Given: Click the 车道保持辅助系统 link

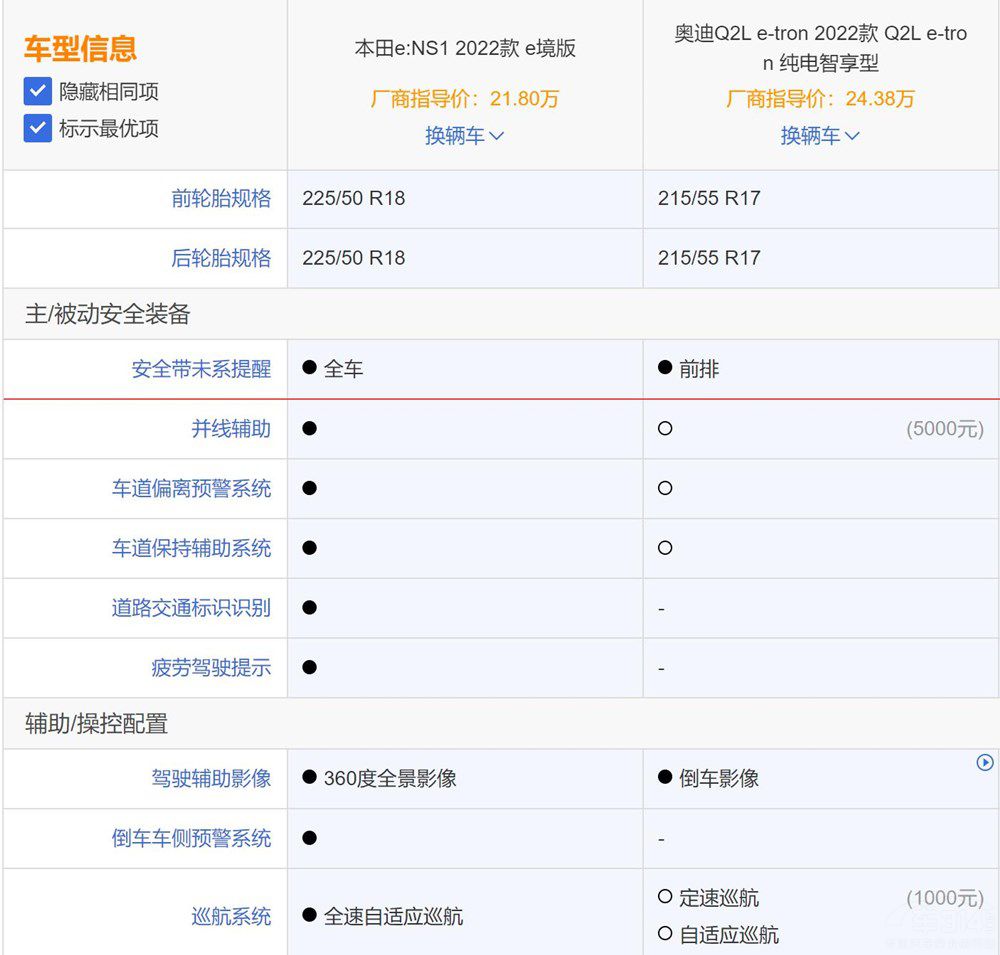Looking at the screenshot, I should [x=191, y=548].
